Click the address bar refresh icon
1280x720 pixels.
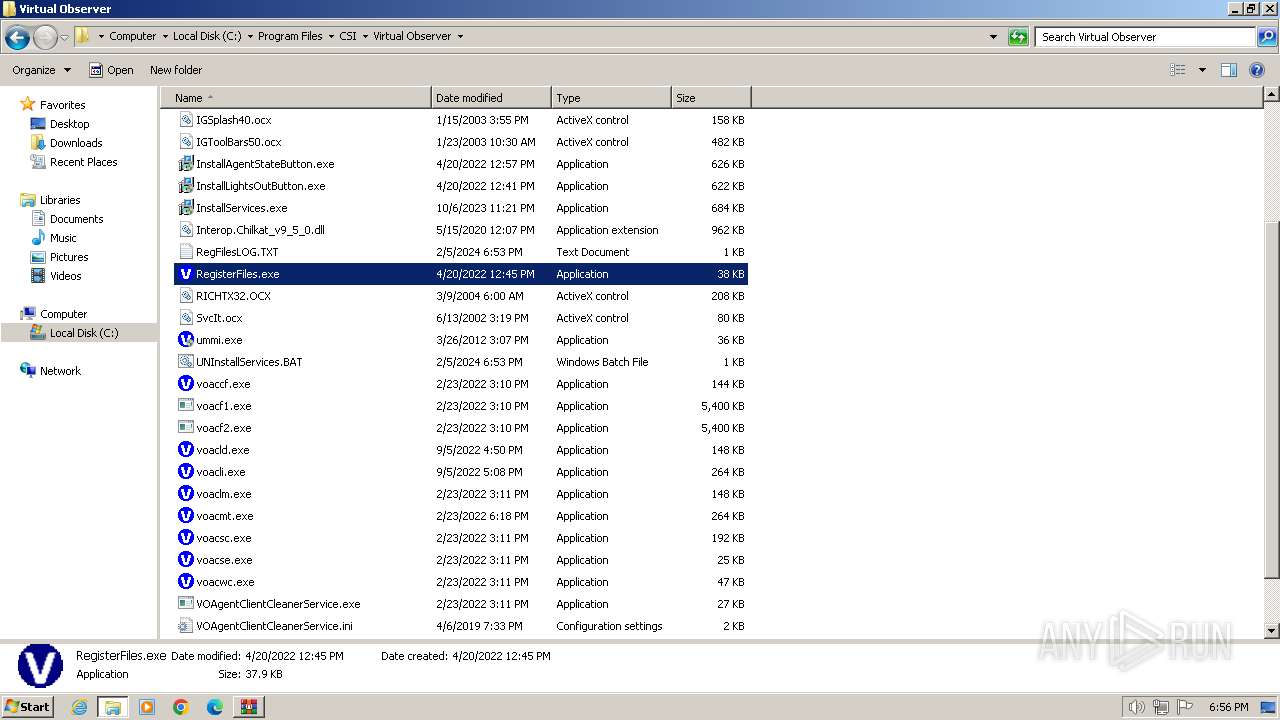1018,37
